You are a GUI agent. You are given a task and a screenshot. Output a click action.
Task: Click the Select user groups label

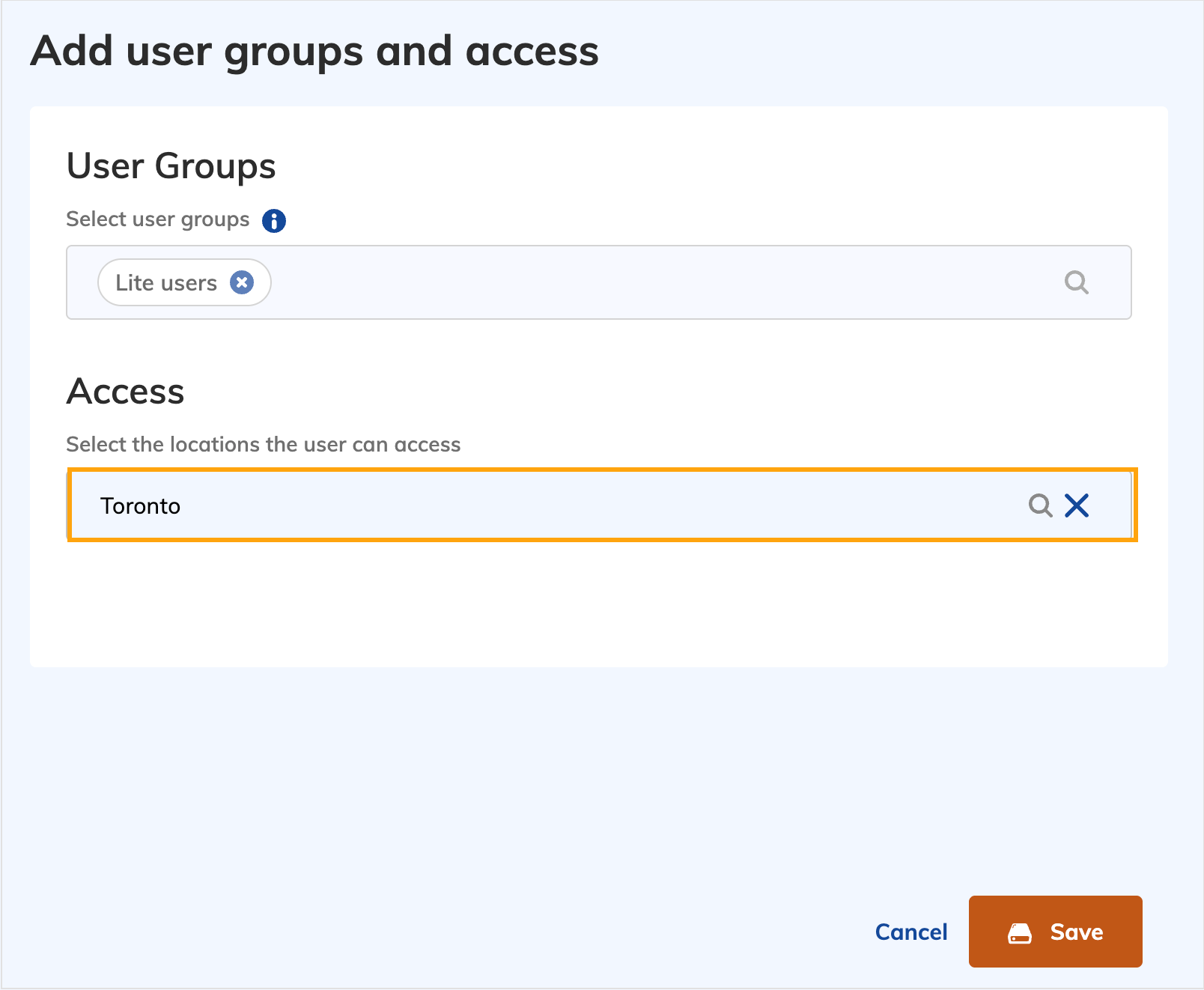[157, 219]
